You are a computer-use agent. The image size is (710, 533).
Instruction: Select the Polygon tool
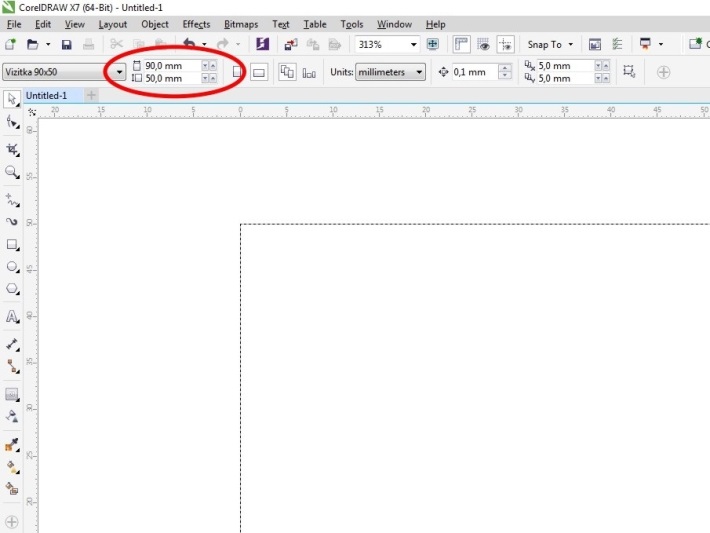click(x=12, y=289)
